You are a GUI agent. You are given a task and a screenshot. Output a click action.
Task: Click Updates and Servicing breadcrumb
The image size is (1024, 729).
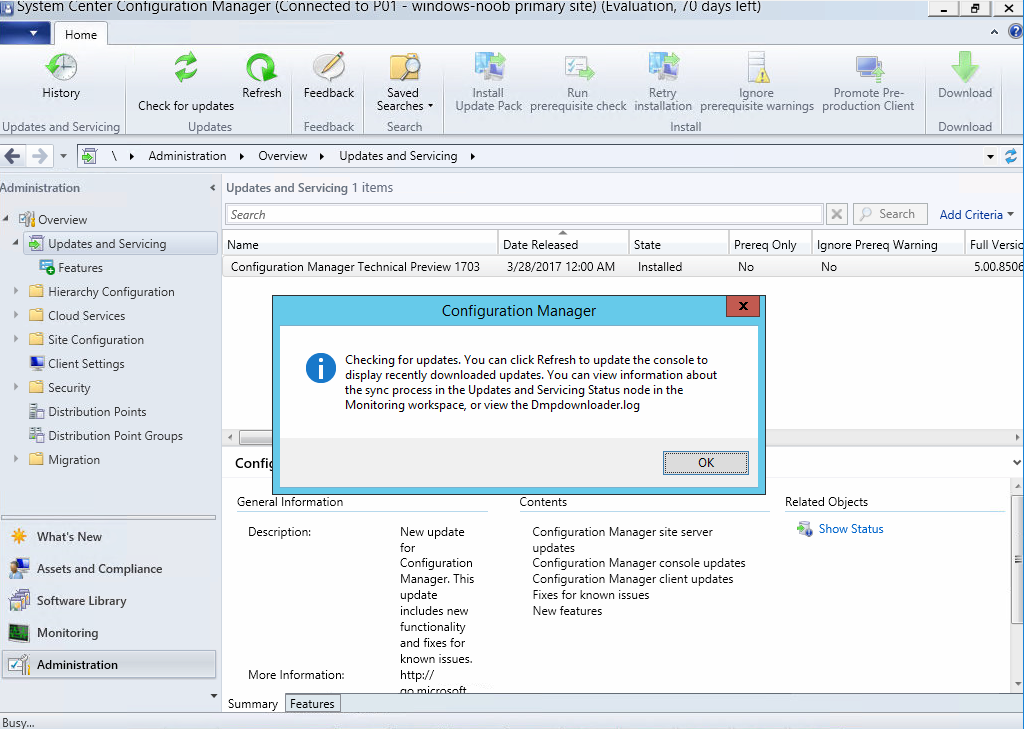(398, 156)
